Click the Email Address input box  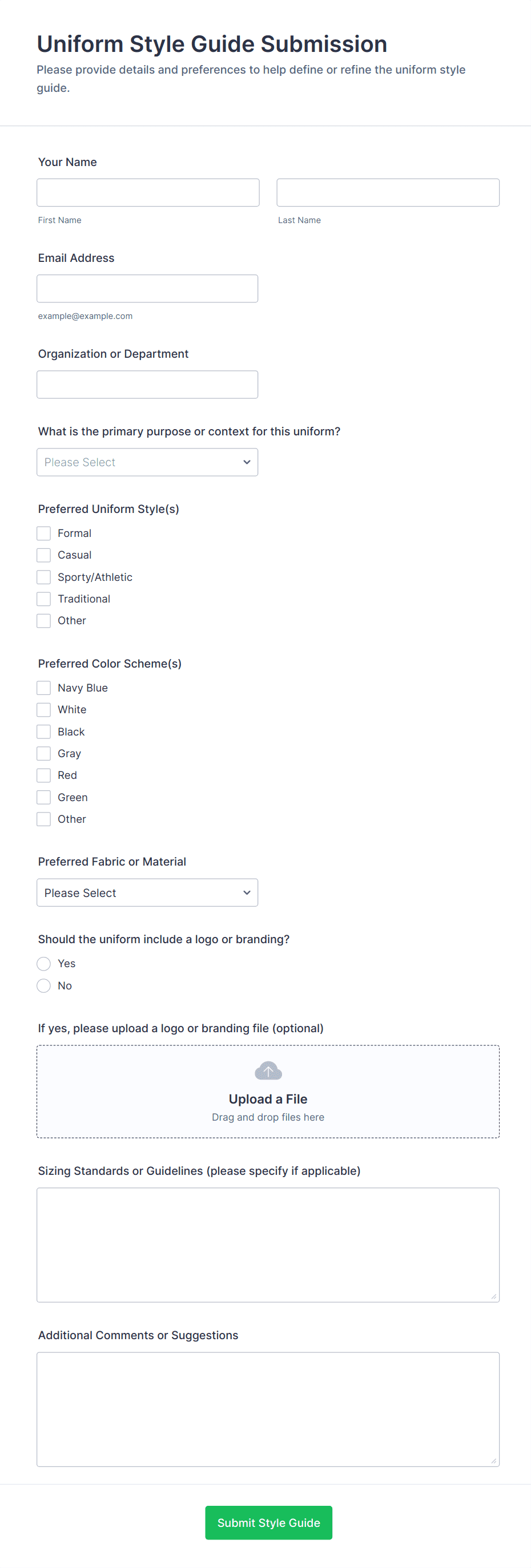pos(147,289)
